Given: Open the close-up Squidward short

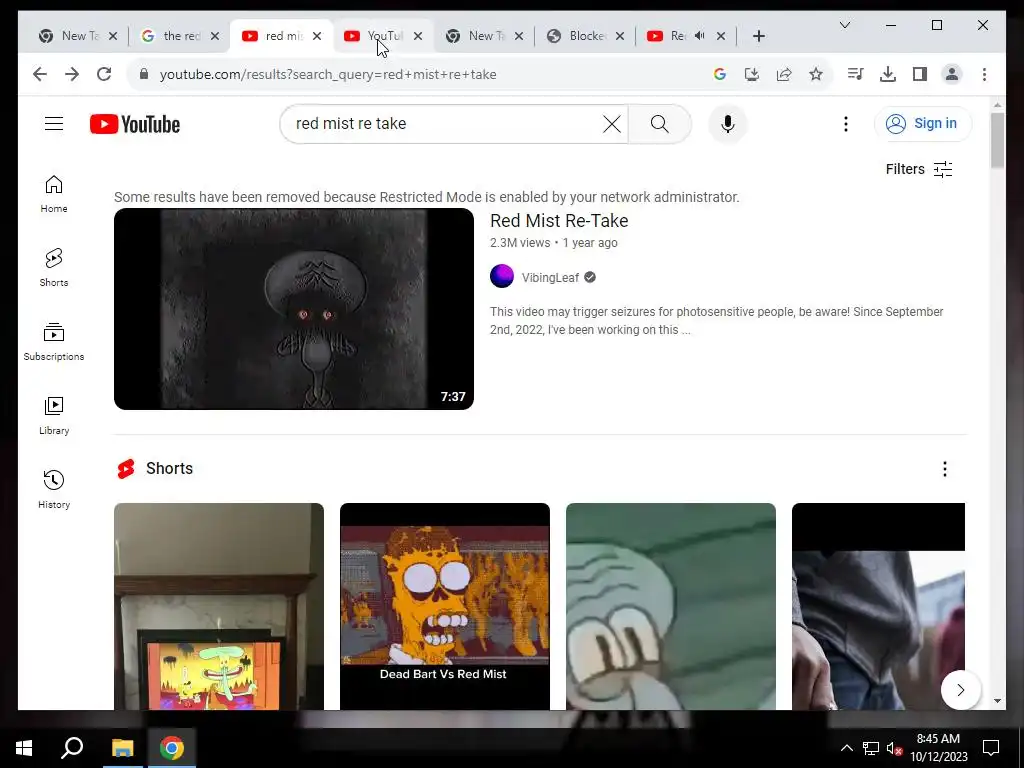Looking at the screenshot, I should (x=671, y=606).
